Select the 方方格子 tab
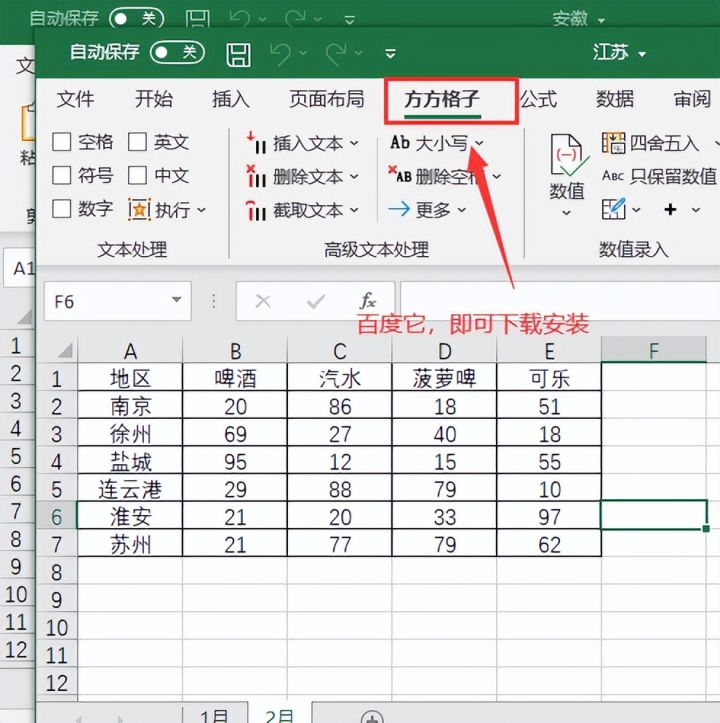The height and width of the screenshot is (723, 720). [x=442, y=99]
